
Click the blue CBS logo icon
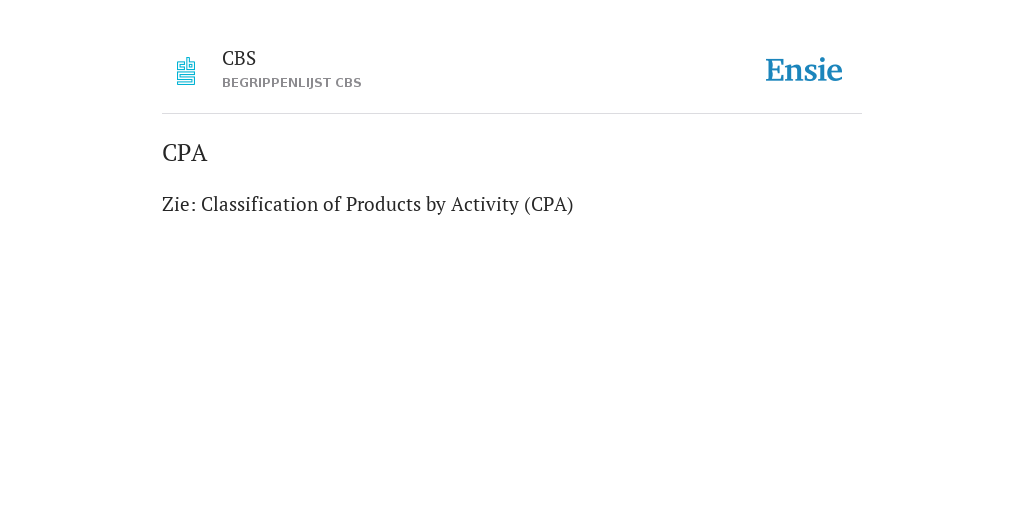point(186,71)
